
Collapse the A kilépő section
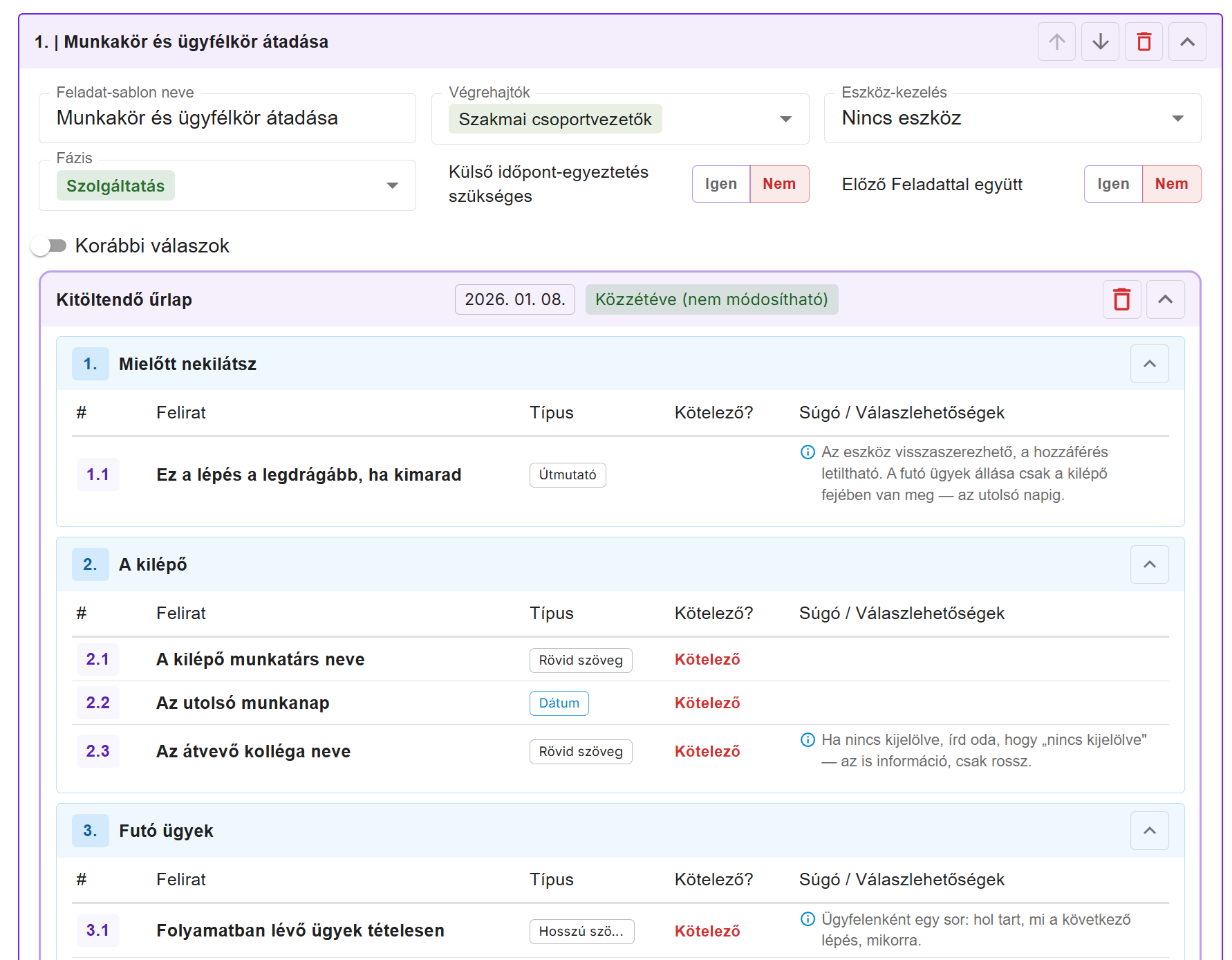coord(1149,564)
